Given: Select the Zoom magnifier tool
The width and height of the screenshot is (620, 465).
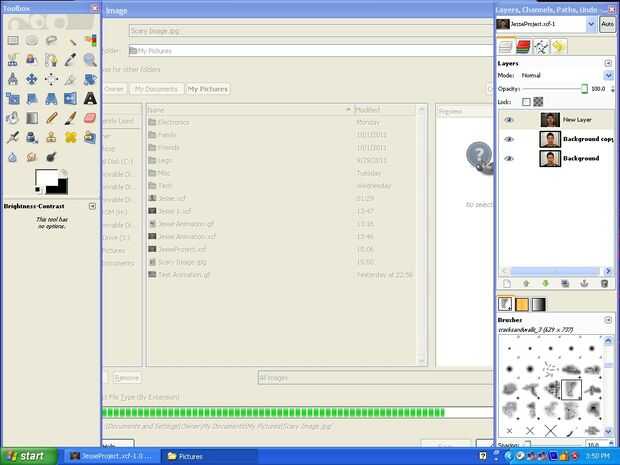Looking at the screenshot, I should [x=90, y=60].
